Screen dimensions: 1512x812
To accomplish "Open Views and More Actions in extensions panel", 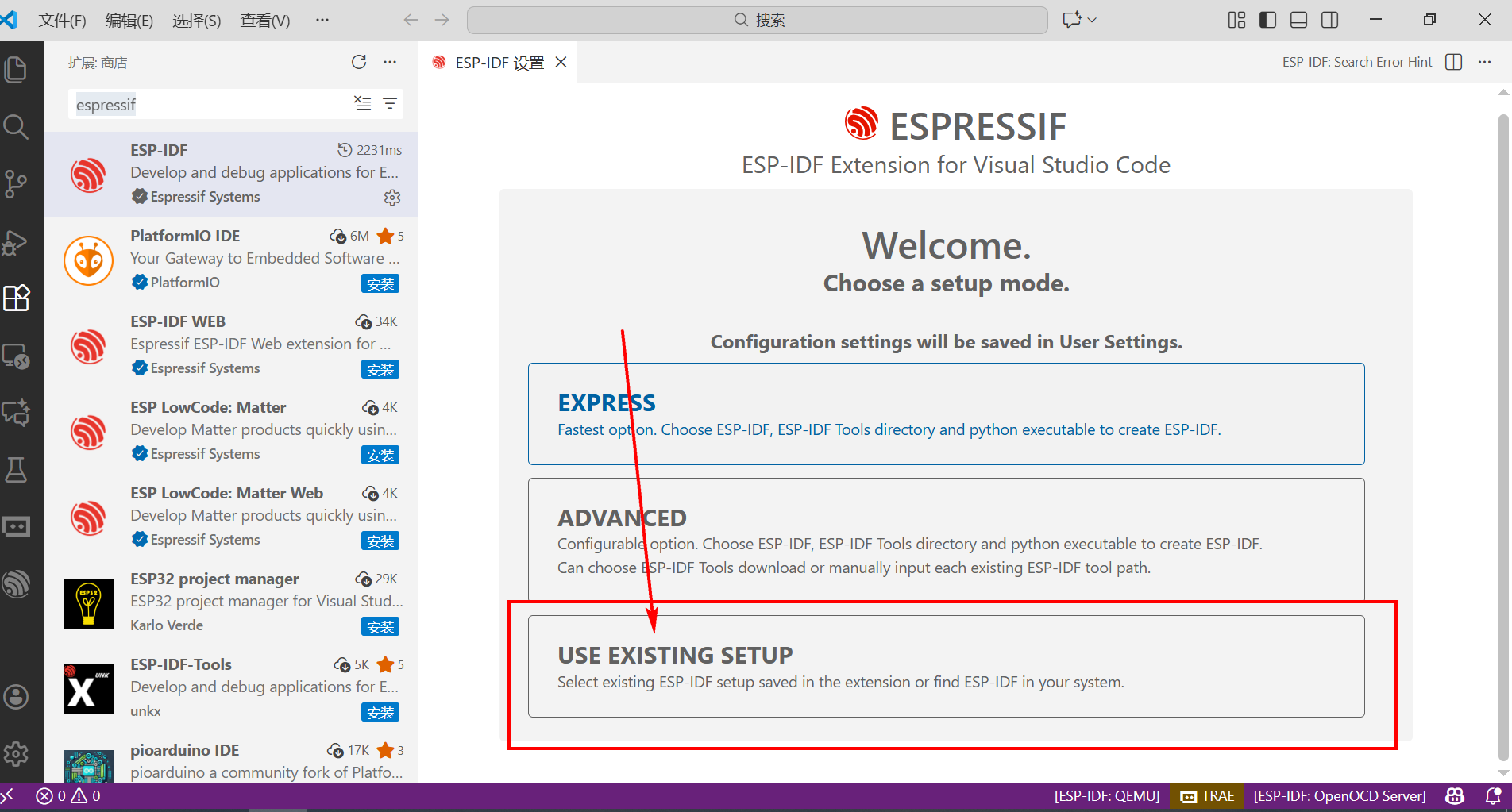I will [390, 62].
